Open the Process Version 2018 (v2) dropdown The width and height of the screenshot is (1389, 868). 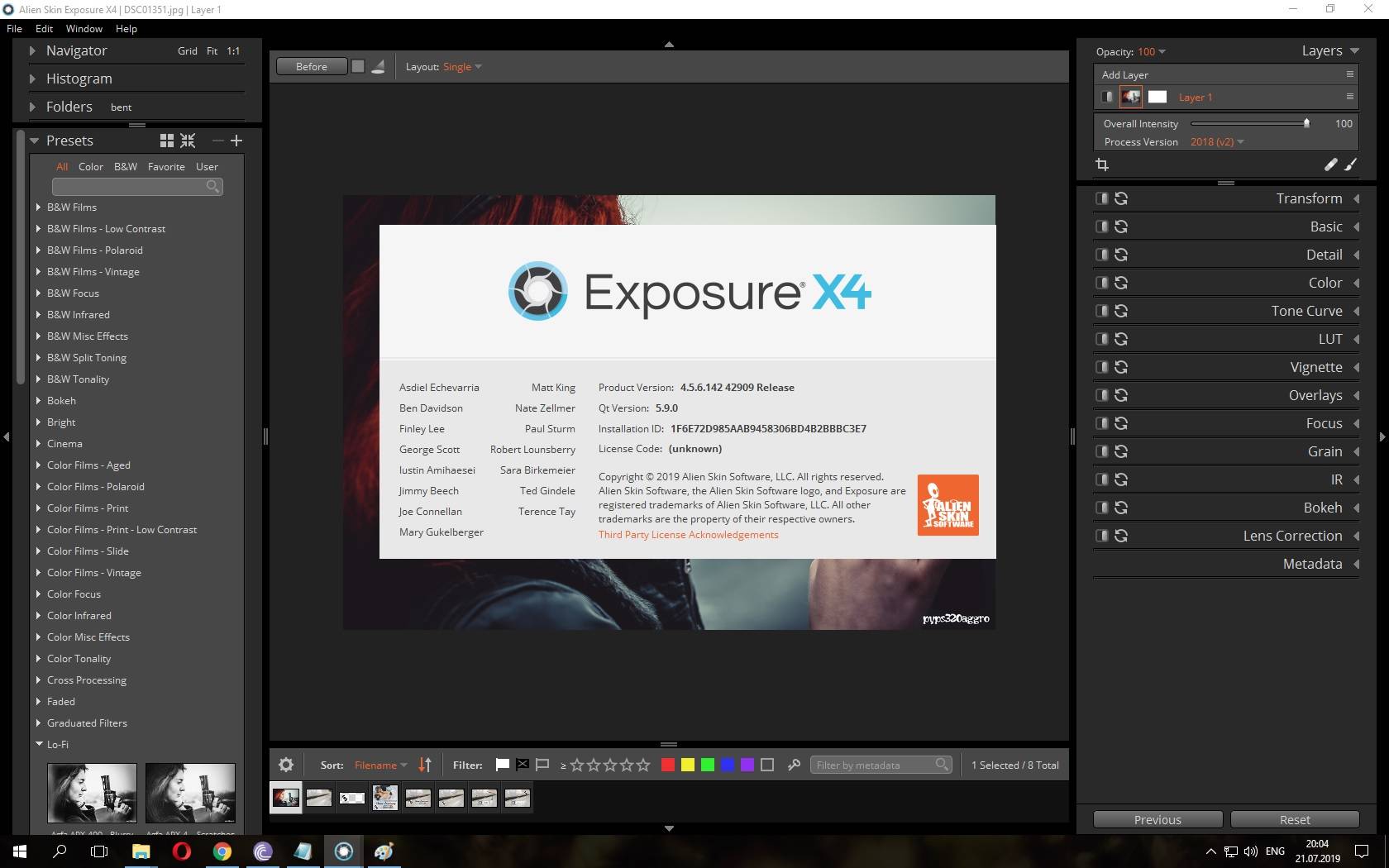(x=1217, y=141)
